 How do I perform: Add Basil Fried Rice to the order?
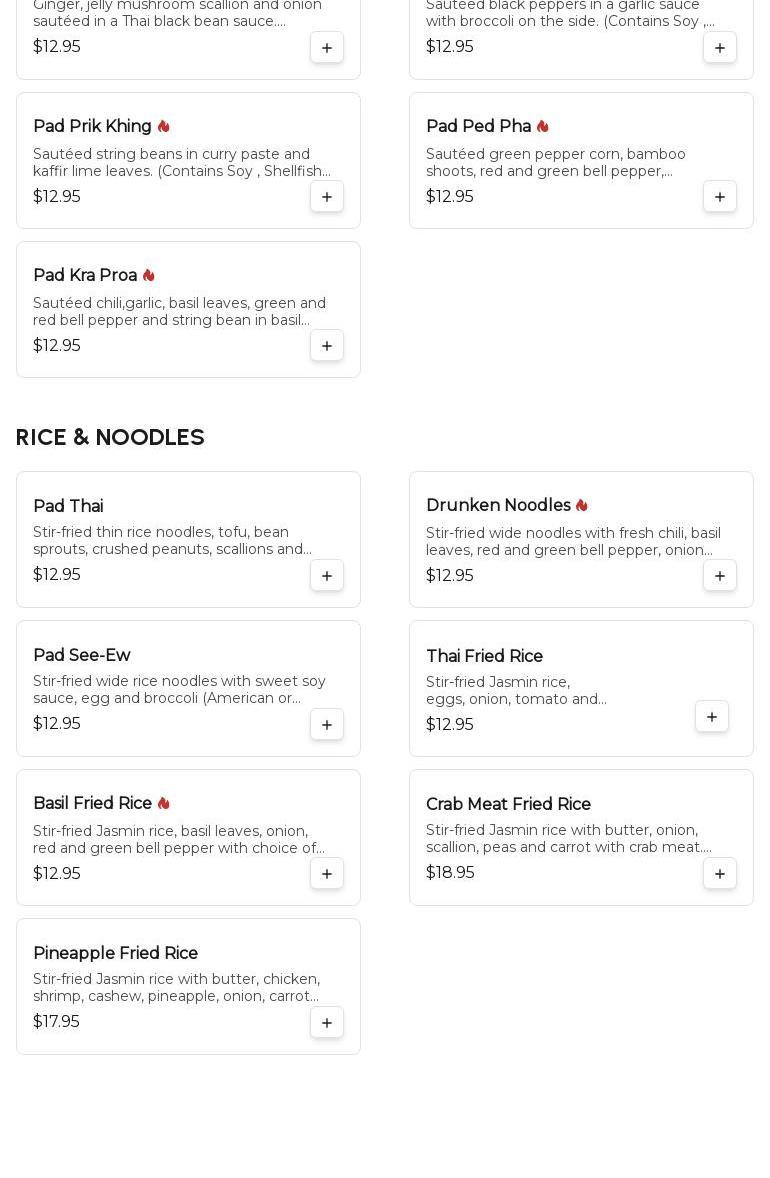[327, 874]
